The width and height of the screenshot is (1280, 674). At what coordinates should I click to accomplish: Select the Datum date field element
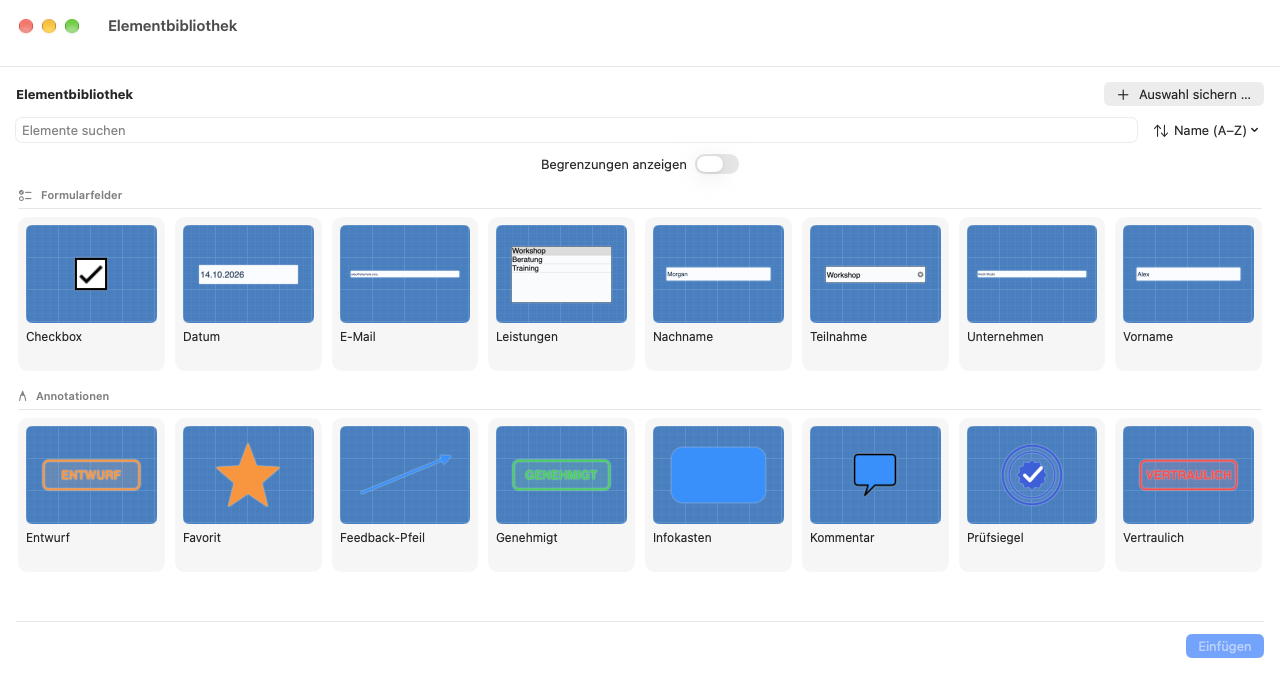(248, 274)
